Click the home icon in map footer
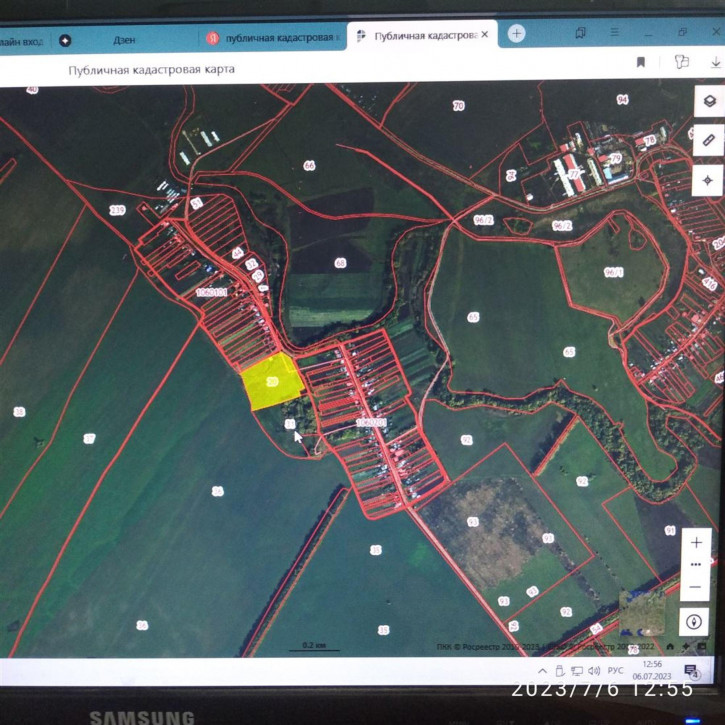Image resolution: width=725 pixels, height=725 pixels. pos(670,646)
